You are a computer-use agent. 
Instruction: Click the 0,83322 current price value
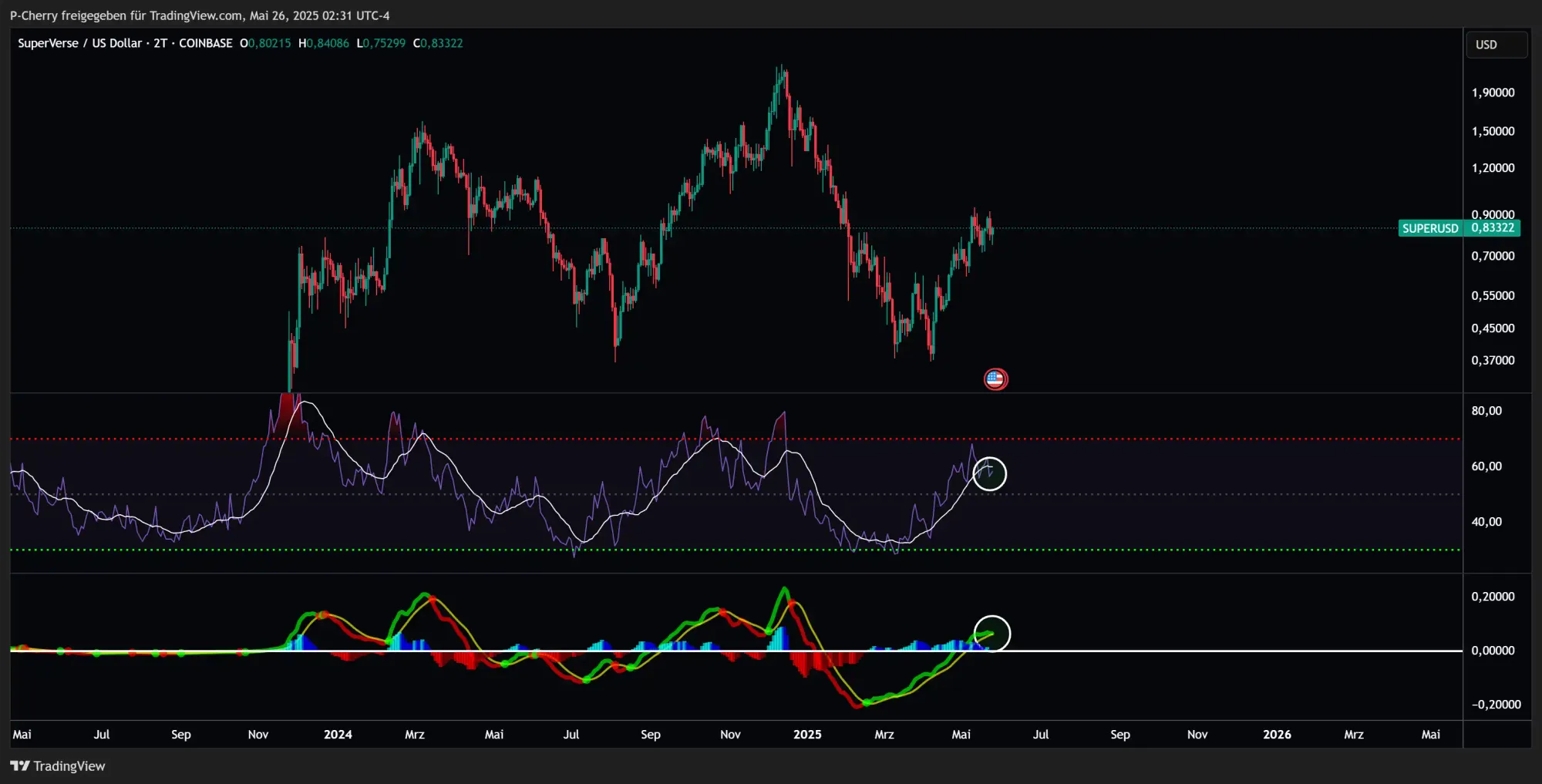click(x=1493, y=227)
